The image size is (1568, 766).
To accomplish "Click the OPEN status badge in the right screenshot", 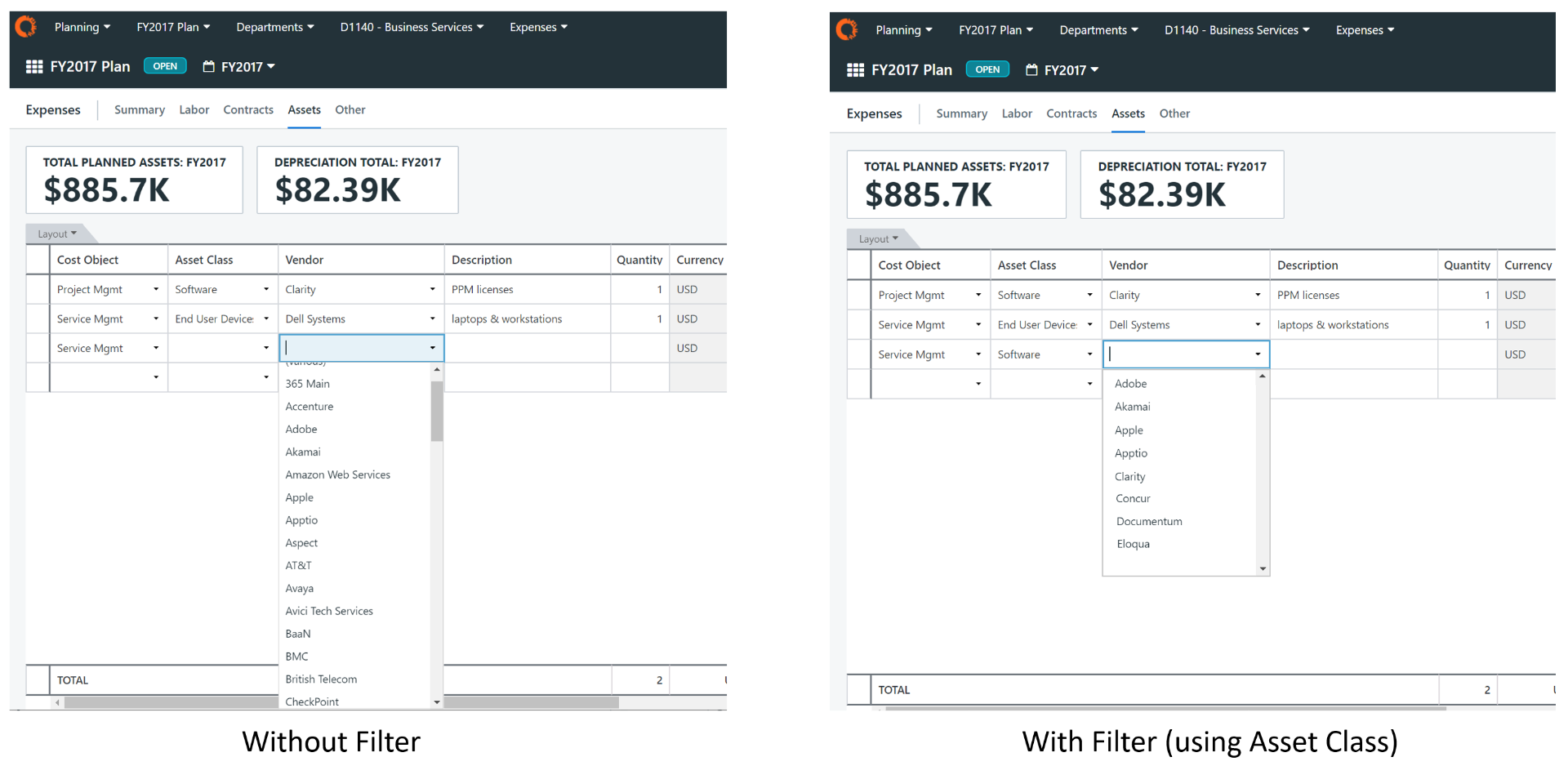I will tap(987, 69).
